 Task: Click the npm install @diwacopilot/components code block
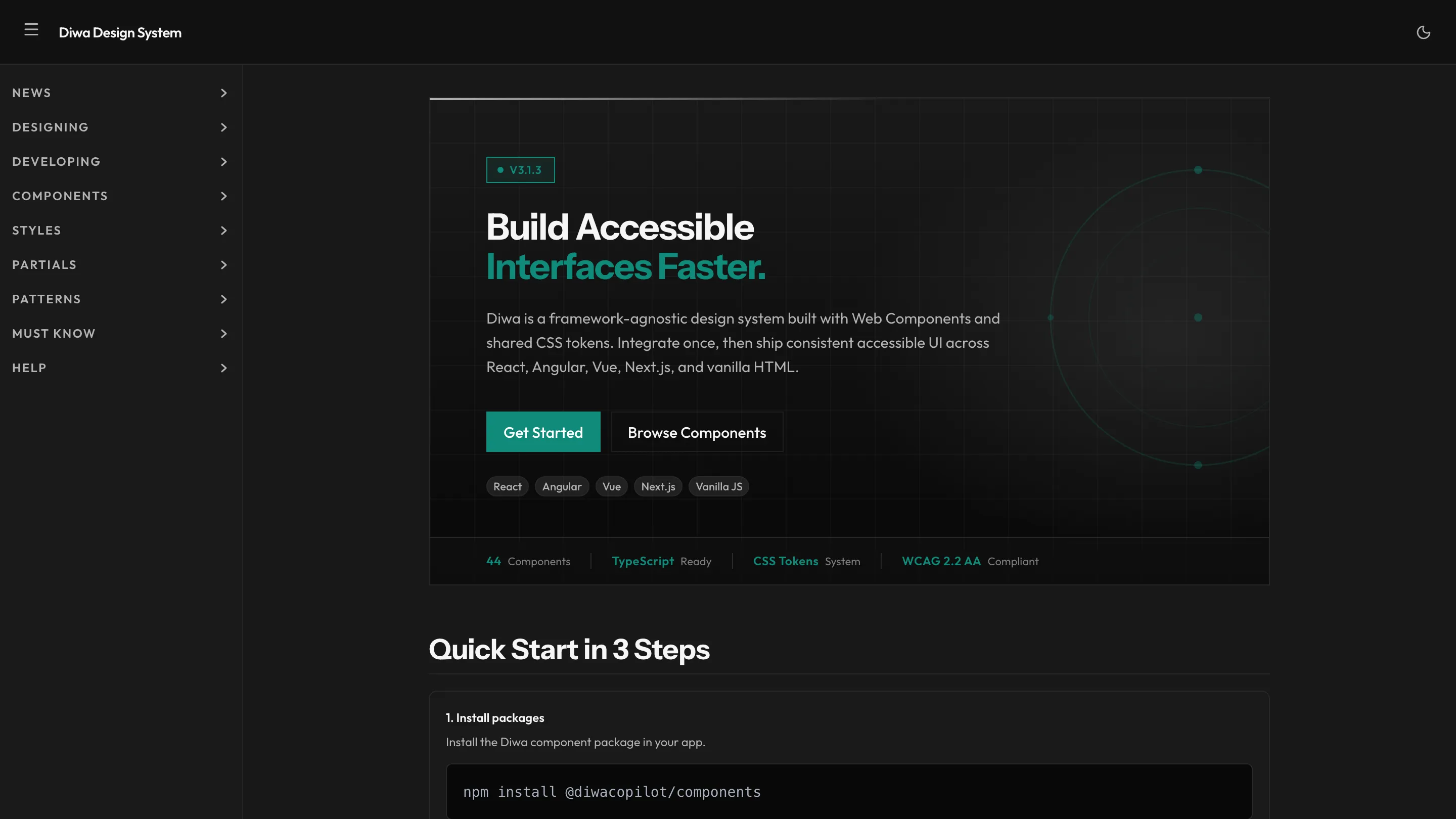849,792
